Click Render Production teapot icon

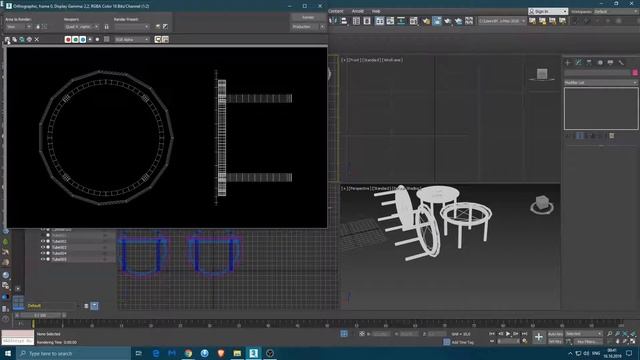pos(448,21)
